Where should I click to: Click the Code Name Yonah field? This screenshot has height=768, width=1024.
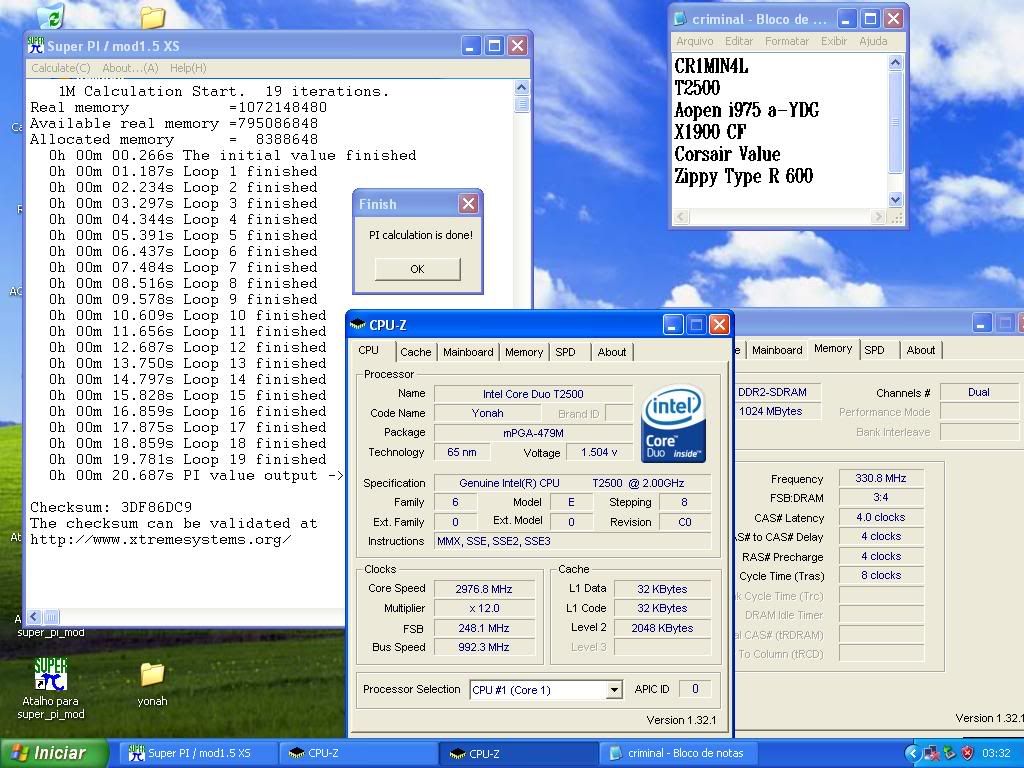[x=487, y=413]
